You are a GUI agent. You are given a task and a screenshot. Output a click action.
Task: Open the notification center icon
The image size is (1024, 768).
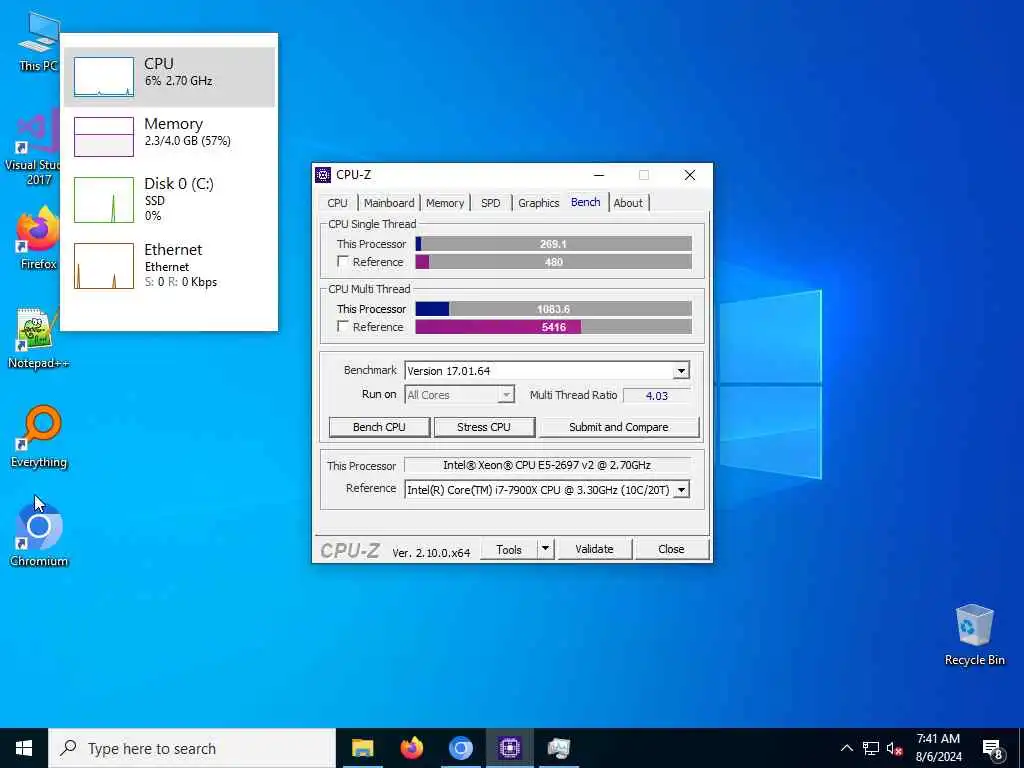[x=993, y=749]
